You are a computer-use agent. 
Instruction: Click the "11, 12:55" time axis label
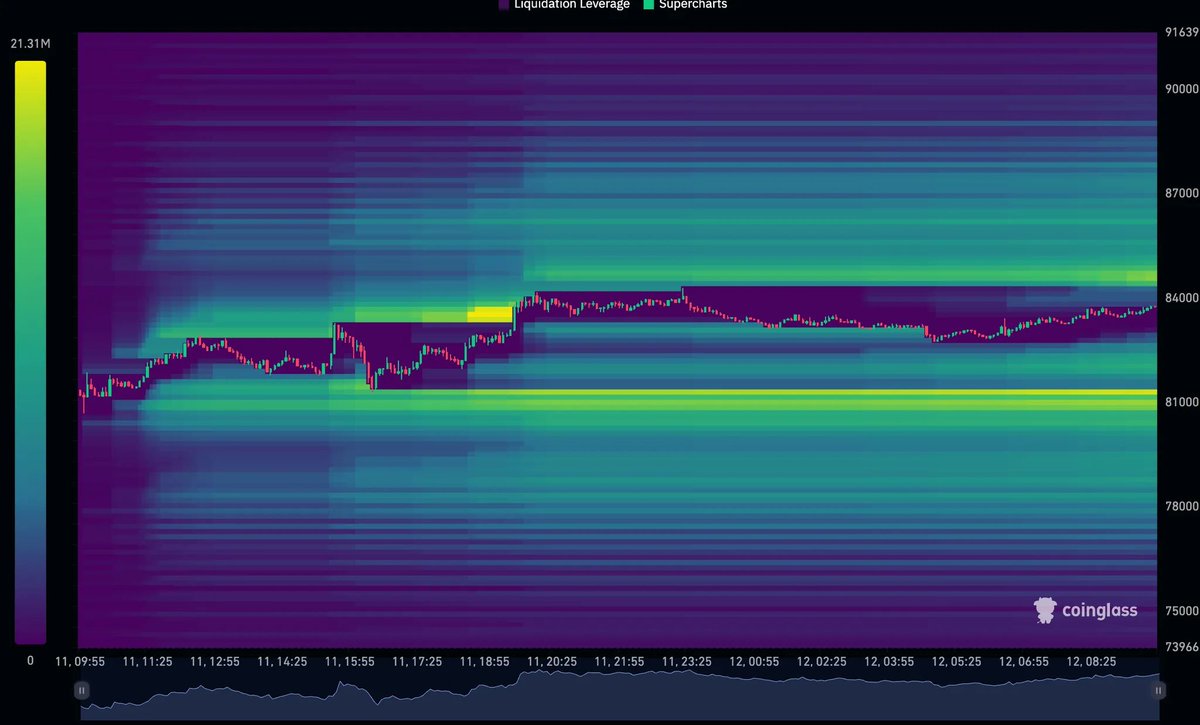pos(214,661)
